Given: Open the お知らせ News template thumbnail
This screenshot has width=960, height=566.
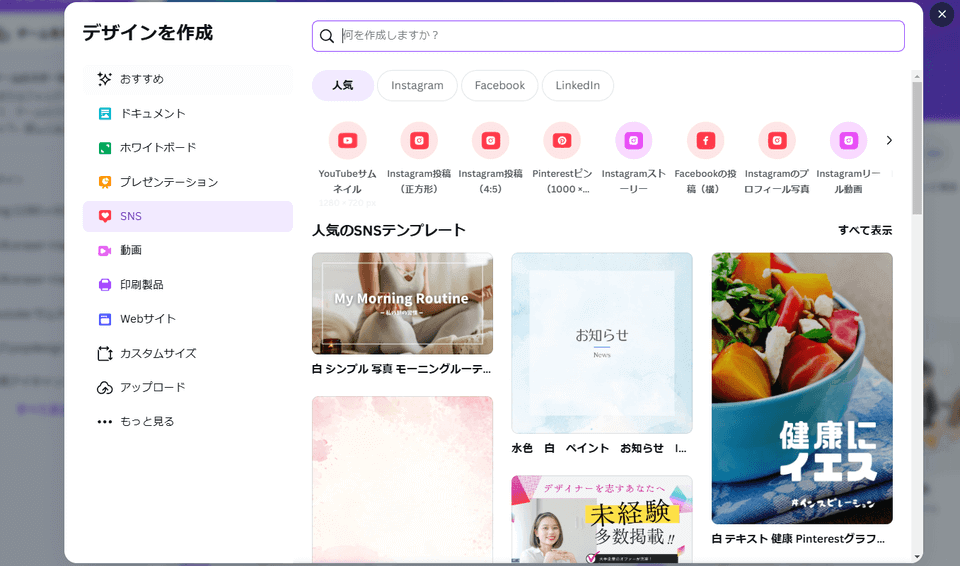Looking at the screenshot, I should (602, 343).
